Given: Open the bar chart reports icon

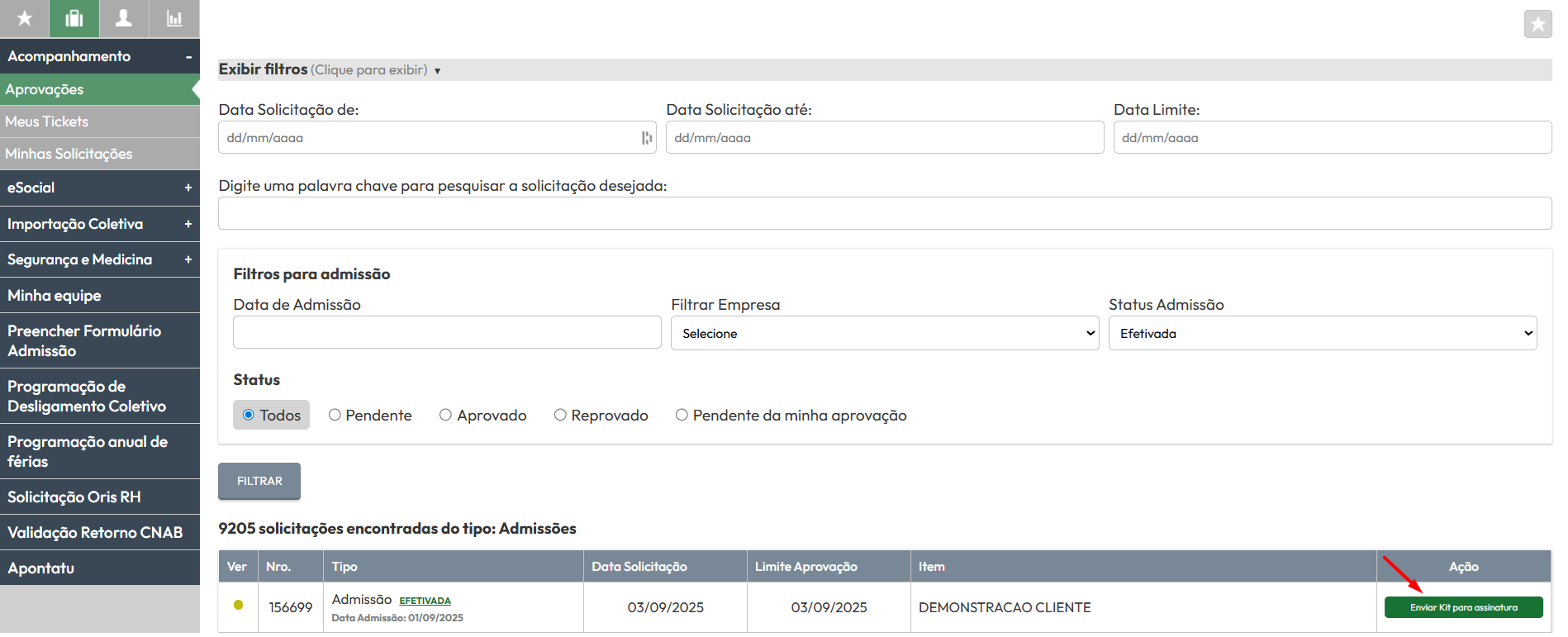Looking at the screenshot, I should click(174, 18).
